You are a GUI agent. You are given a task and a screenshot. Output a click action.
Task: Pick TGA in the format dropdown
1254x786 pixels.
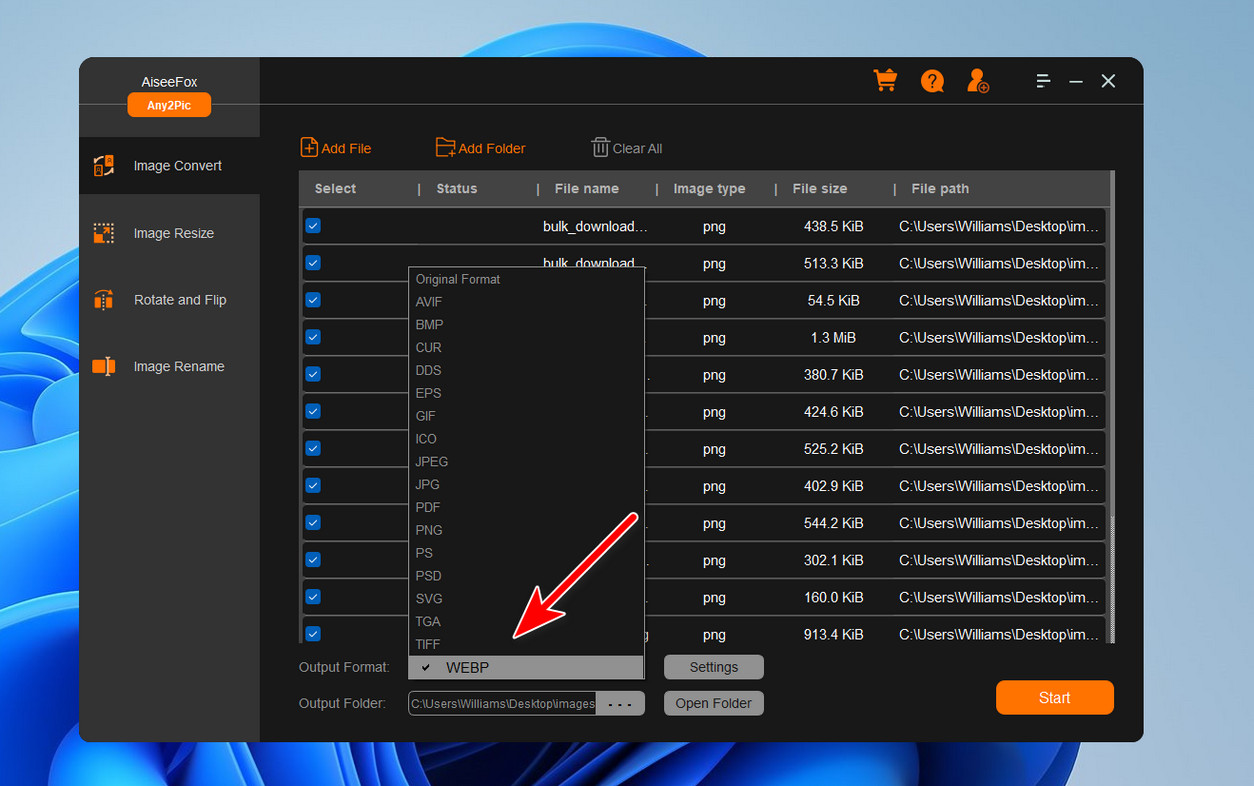click(x=526, y=622)
